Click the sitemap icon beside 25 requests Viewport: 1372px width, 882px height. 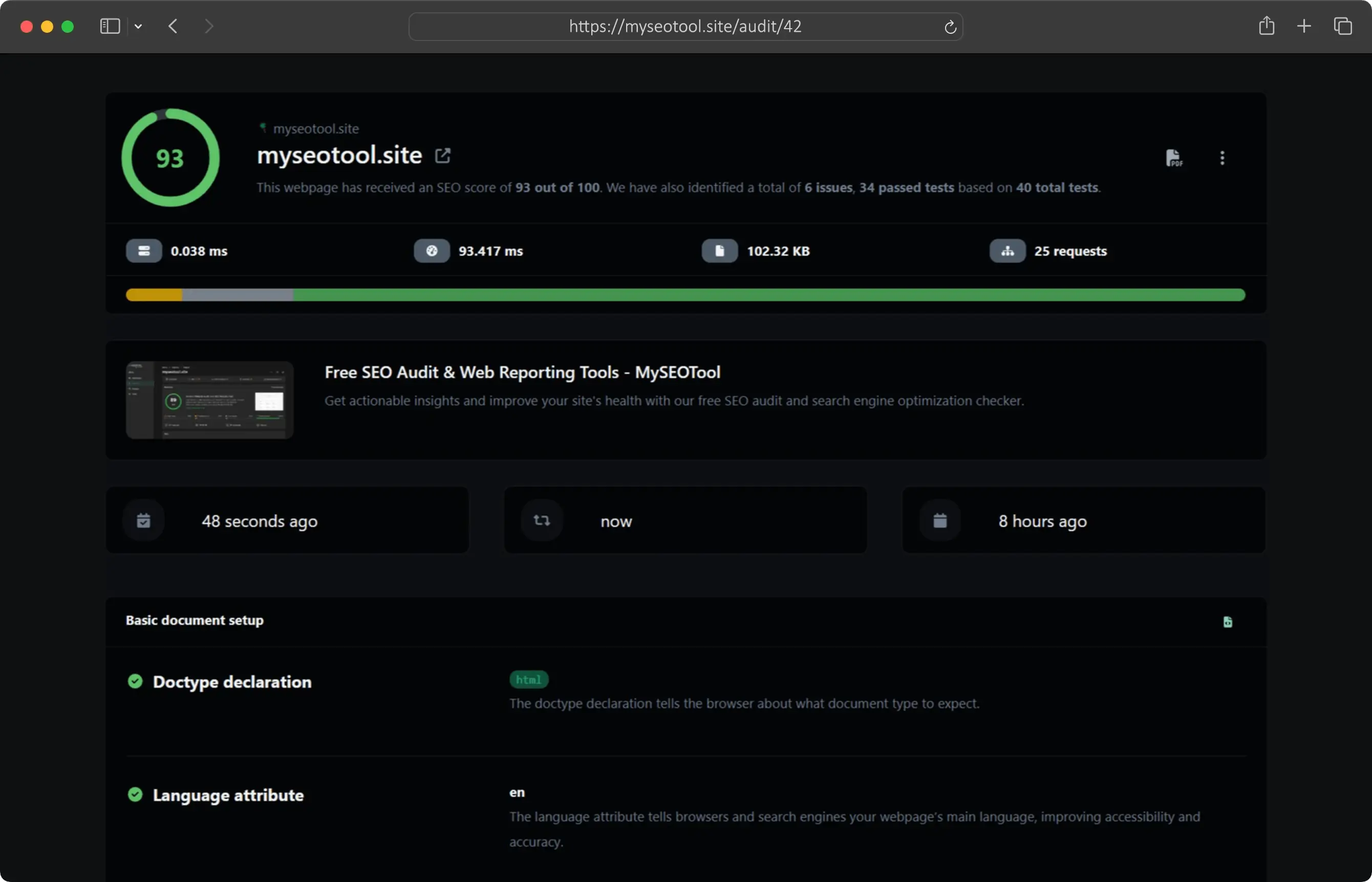click(1007, 251)
